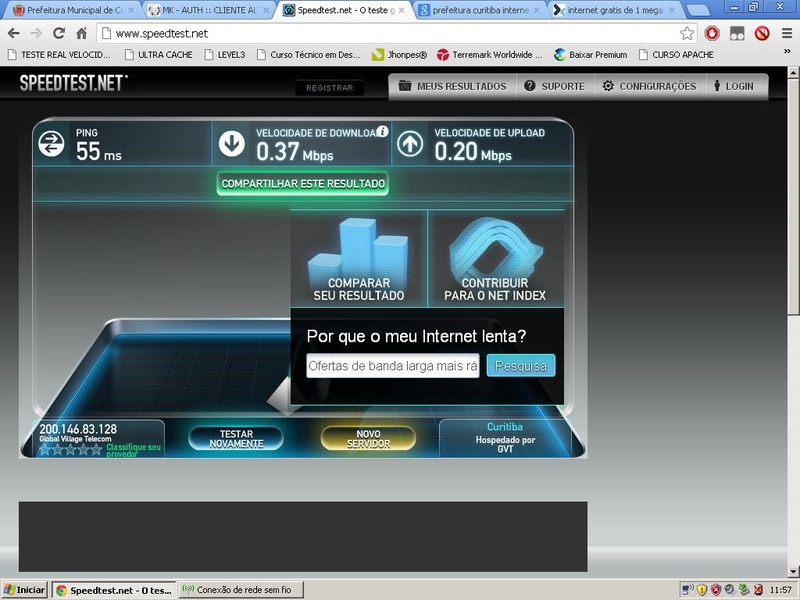Switch to the Prefeitura Municipal tab
Screen dimensions: 800x600
click(73, 10)
